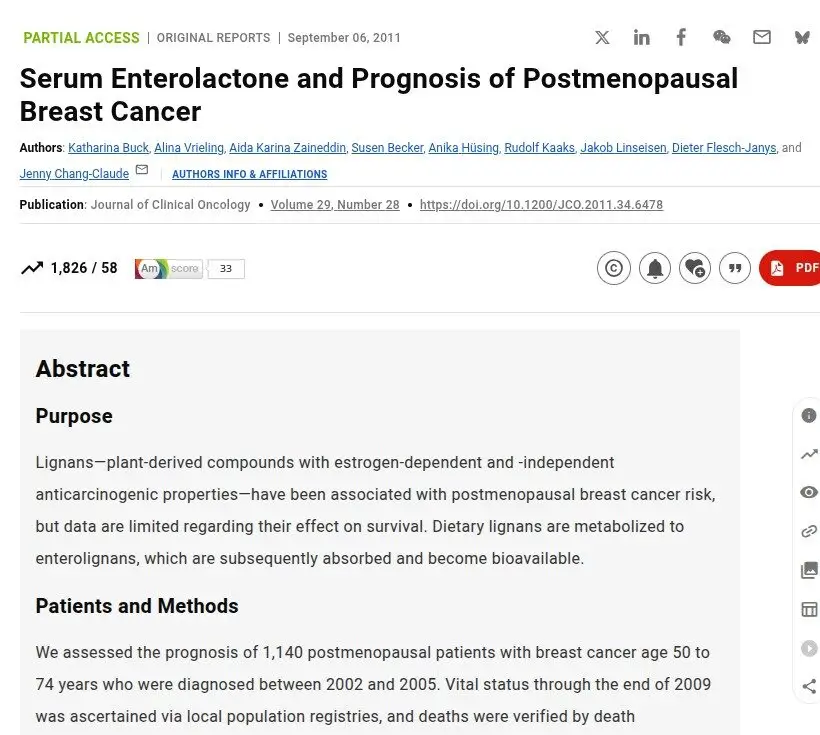This screenshot has height=735, width=820.
Task: Open cite article quotation icon
Action: click(735, 268)
